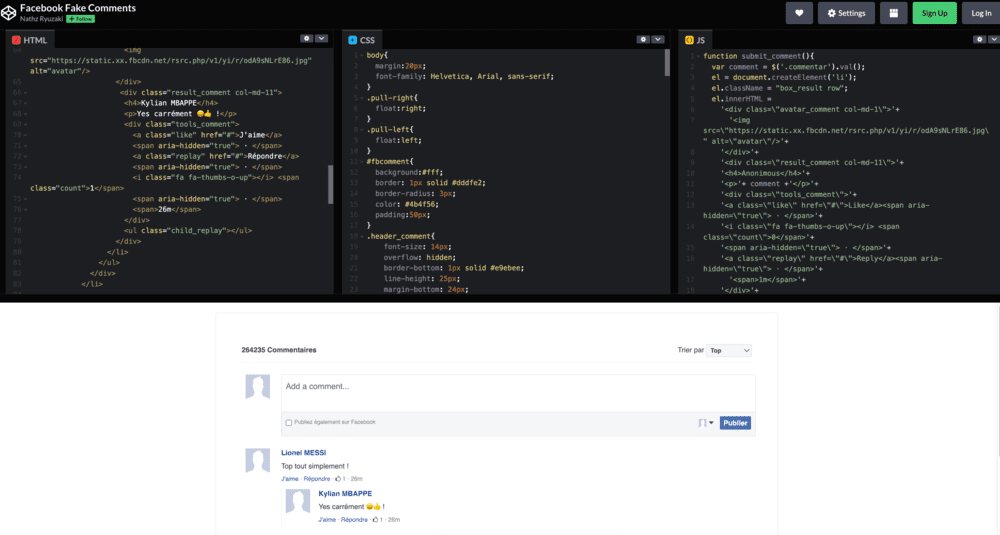This screenshot has width=1000, height=535.
Task: Click the Facebook Fake Comments title
Action: pos(78,8)
